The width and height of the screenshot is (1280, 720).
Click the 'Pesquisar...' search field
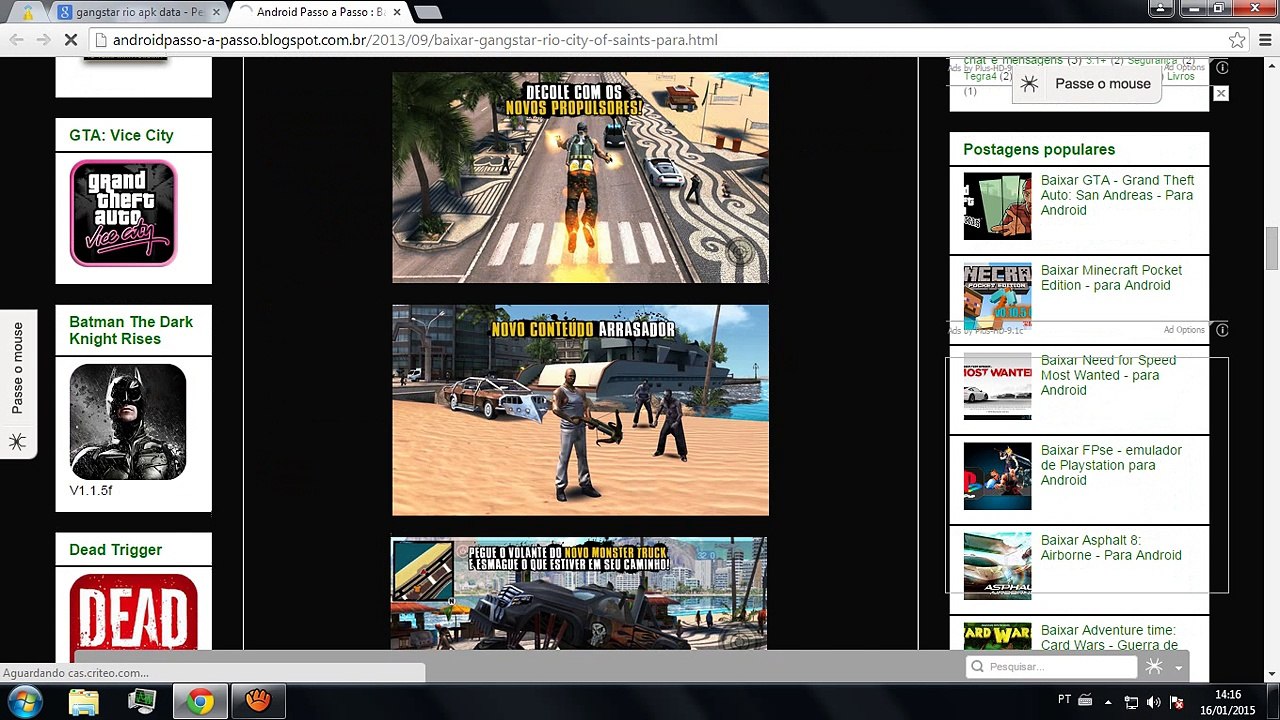(x=1053, y=667)
